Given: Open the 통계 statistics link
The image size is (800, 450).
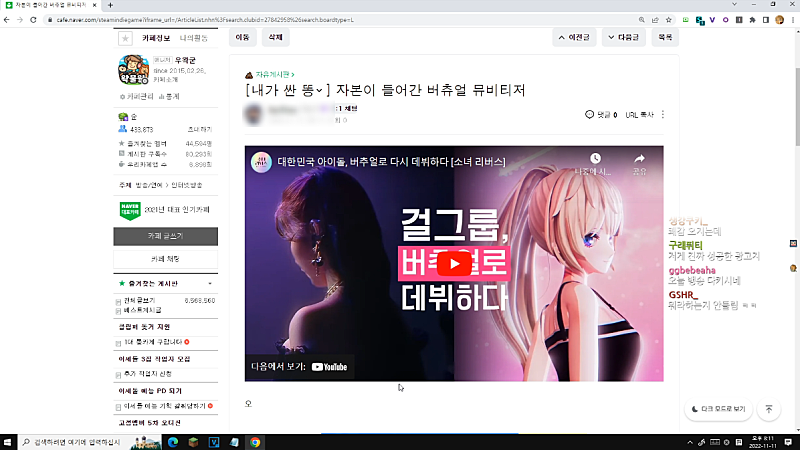Looking at the screenshot, I should (169, 96).
